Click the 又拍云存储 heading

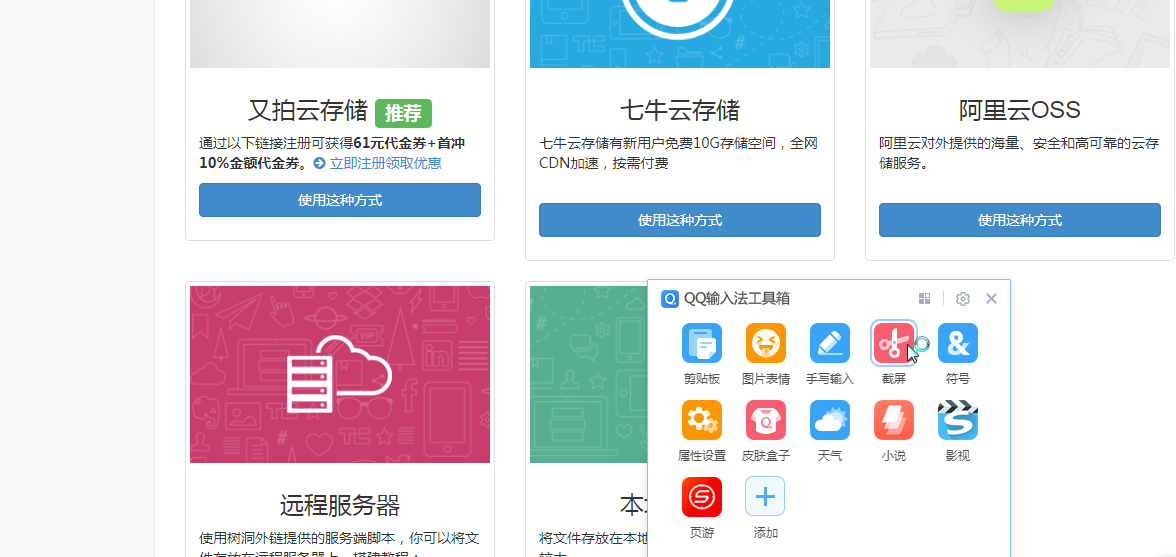[308, 111]
